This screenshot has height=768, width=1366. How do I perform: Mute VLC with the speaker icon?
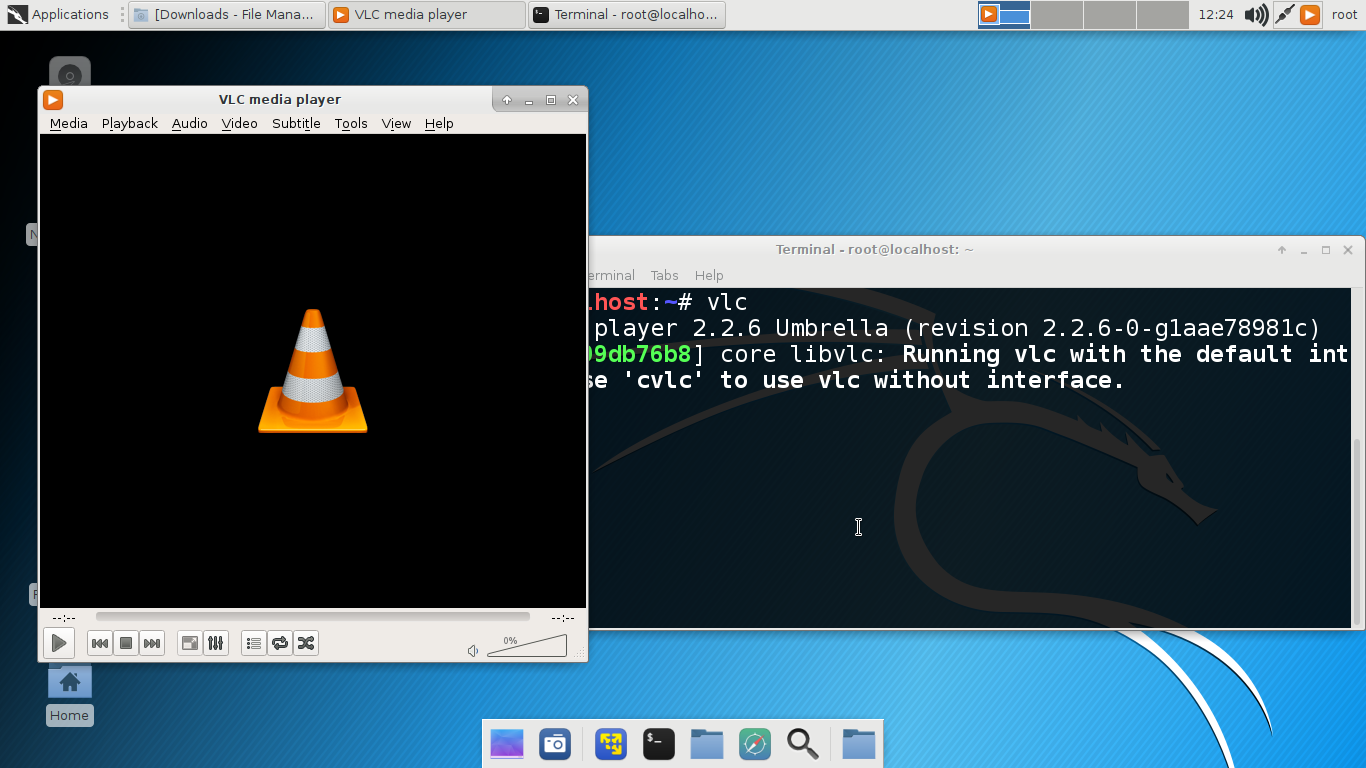point(471,650)
